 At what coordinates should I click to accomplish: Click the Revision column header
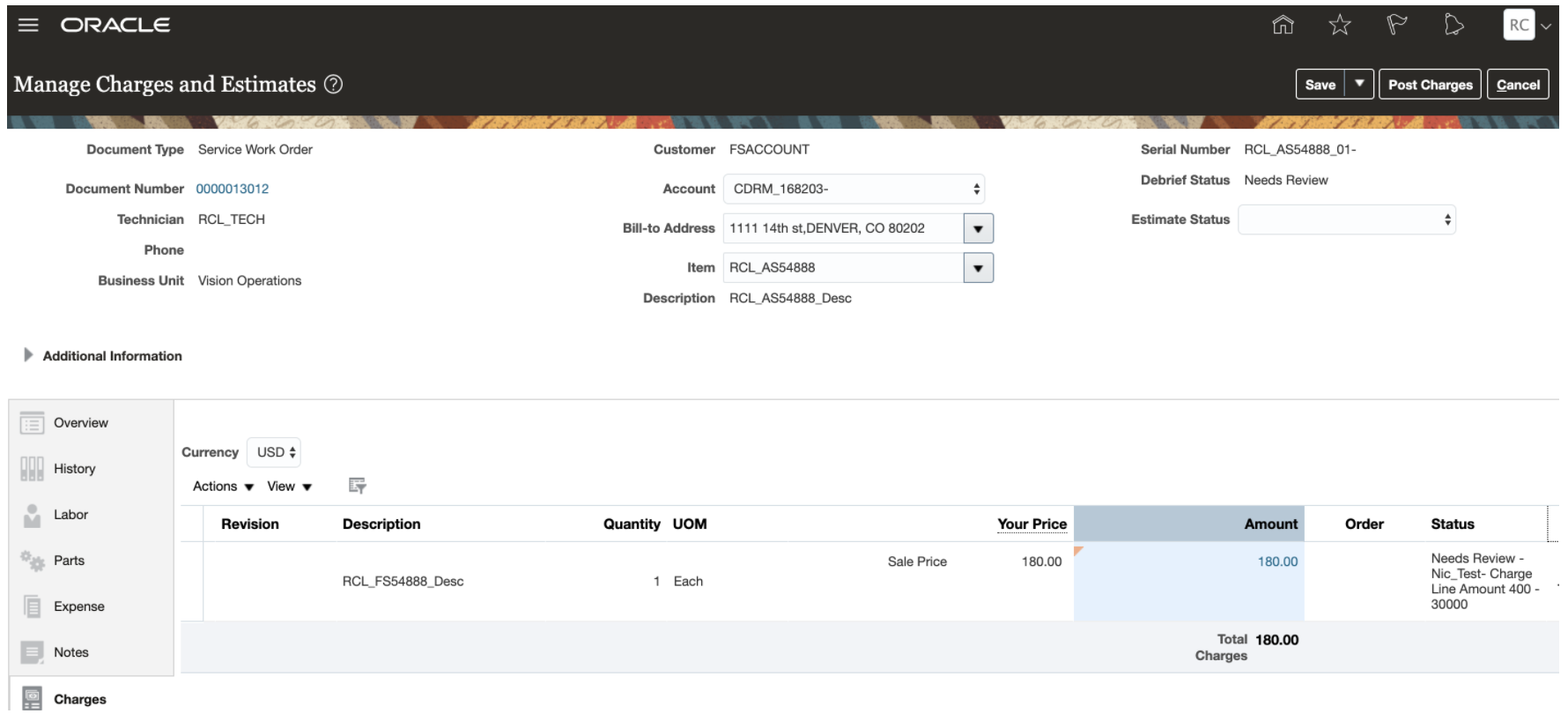(250, 524)
